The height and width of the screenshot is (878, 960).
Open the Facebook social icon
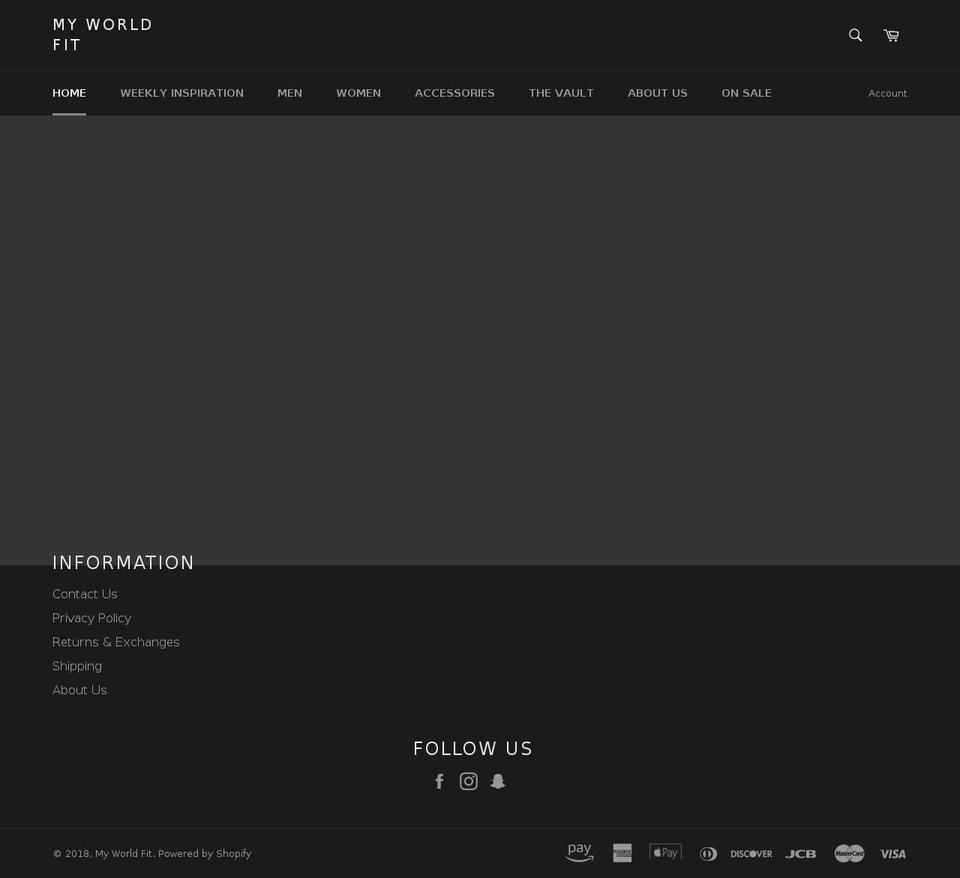click(440, 781)
